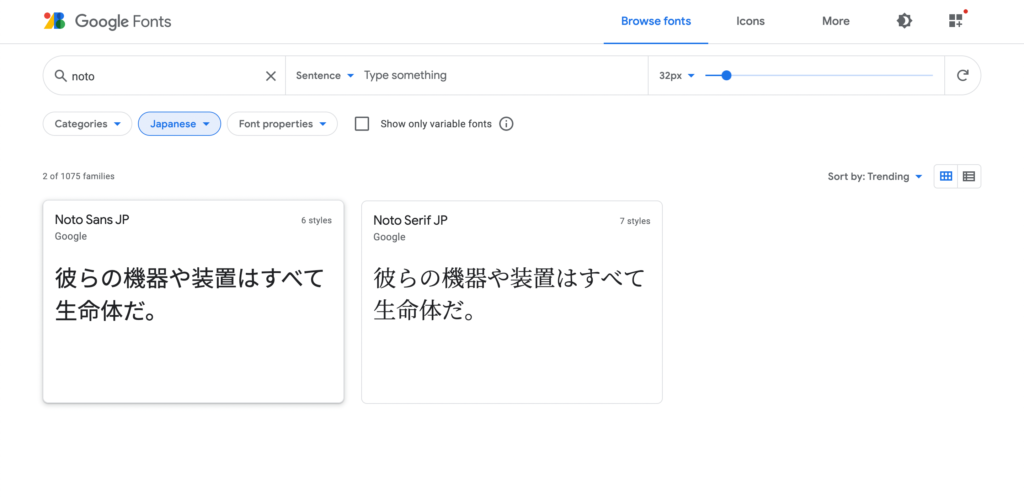Click the 2 of 1075 families count
Viewport: 1024px width, 497px height.
coord(78,176)
